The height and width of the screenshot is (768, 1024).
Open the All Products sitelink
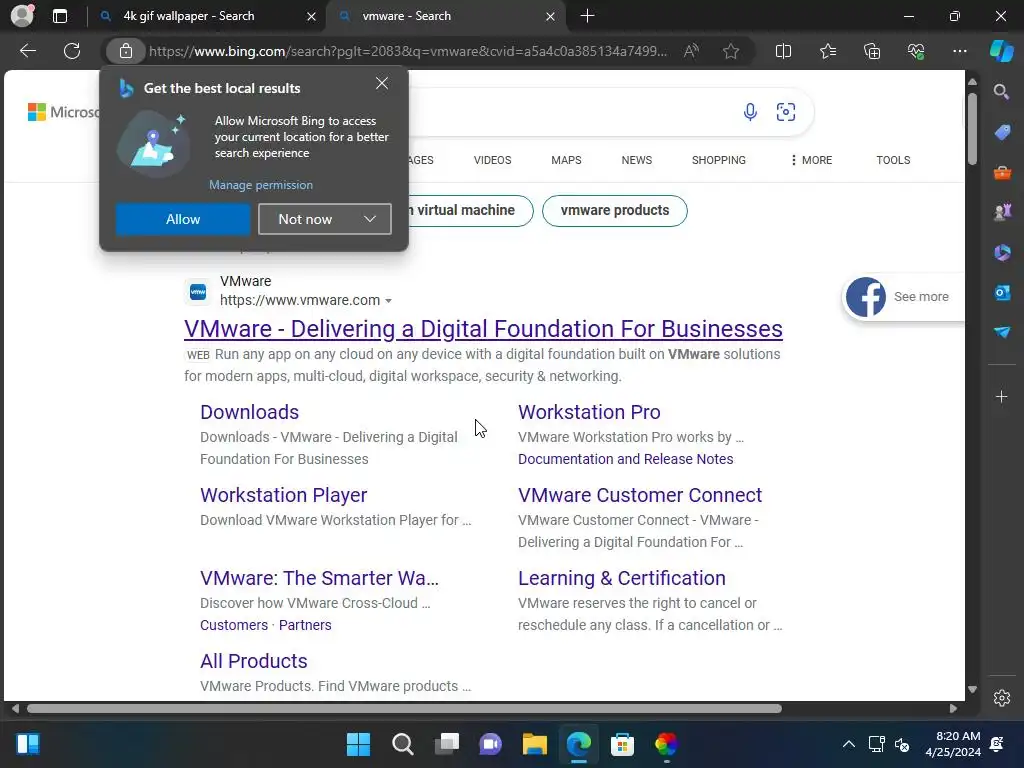coord(253,661)
